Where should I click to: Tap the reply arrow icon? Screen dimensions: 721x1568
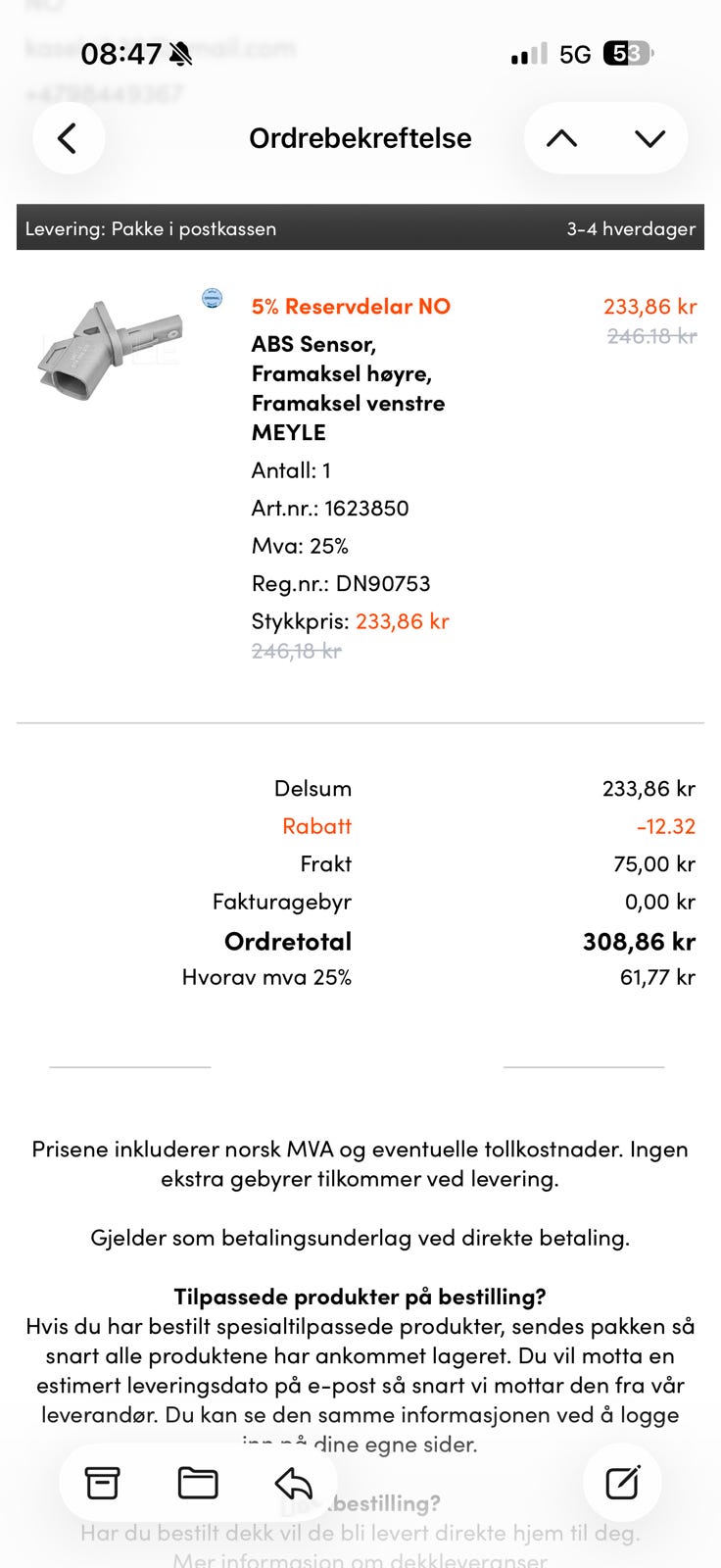click(293, 1483)
